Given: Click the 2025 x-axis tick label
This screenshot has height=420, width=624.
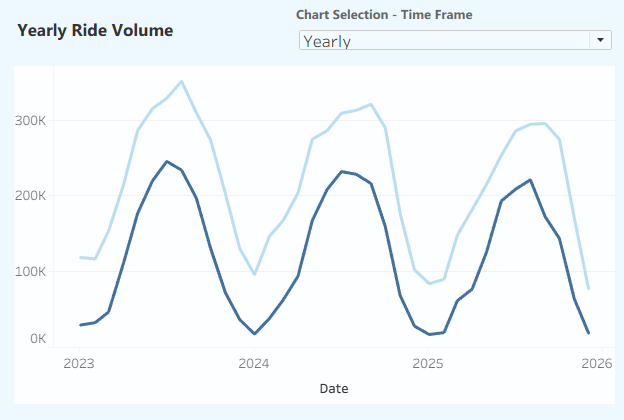Looking at the screenshot, I should tap(428, 363).
